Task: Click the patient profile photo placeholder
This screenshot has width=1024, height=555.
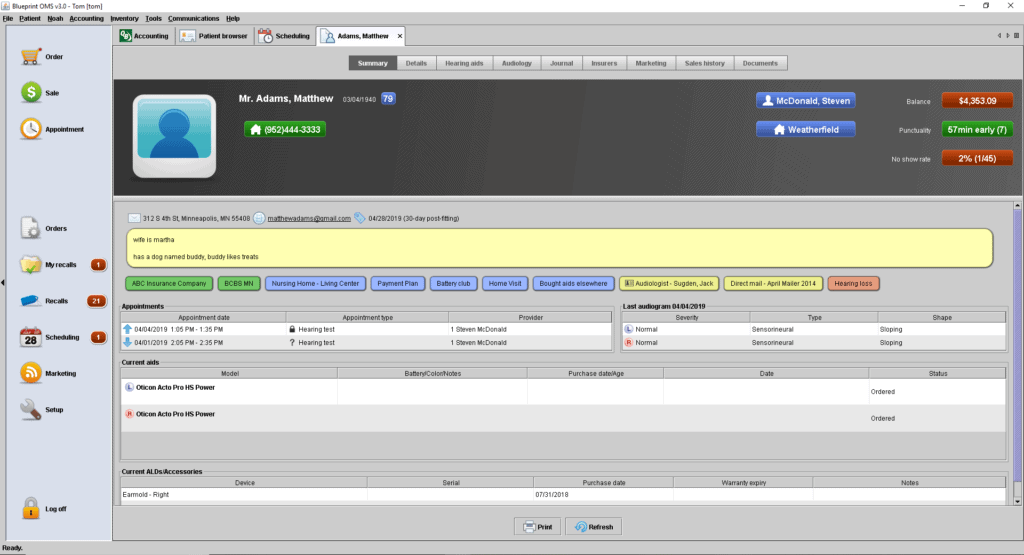Action: coord(175,137)
